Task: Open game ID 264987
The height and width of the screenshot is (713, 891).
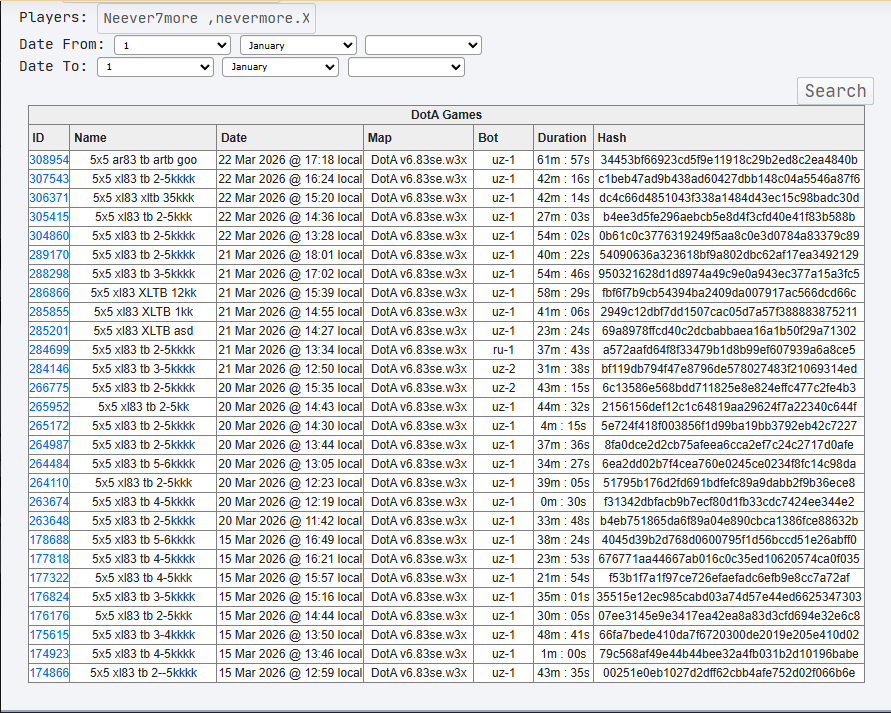Action: tap(49, 445)
